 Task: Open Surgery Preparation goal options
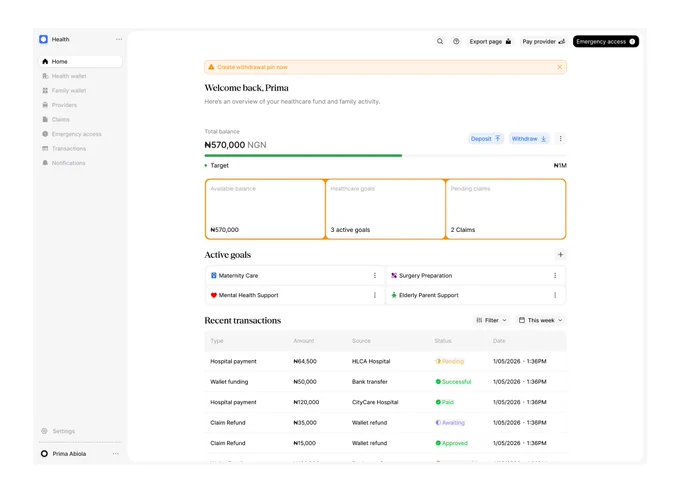click(x=555, y=276)
